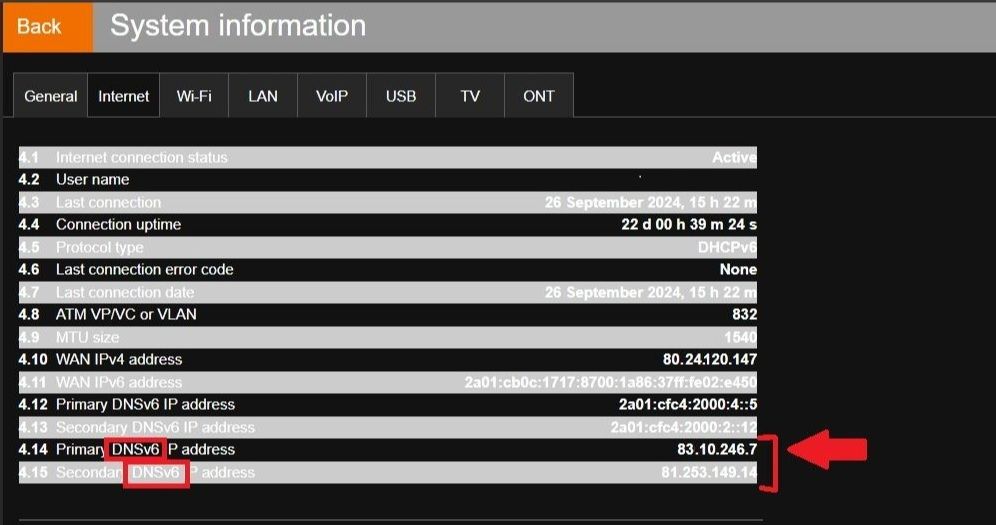Open the Wi-Fi tab
The width and height of the screenshot is (996, 525).
[194, 97]
